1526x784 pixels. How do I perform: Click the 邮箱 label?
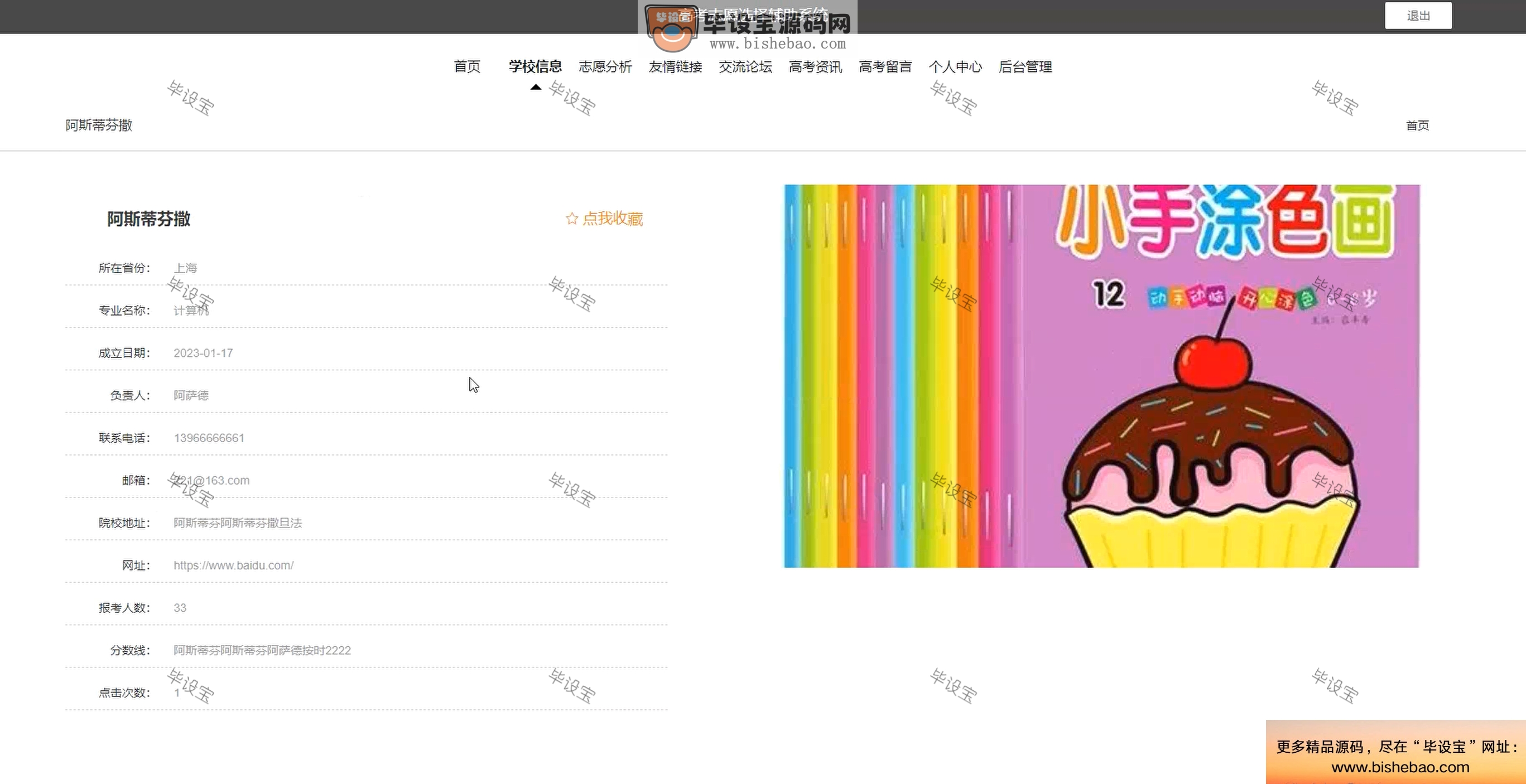click(136, 480)
